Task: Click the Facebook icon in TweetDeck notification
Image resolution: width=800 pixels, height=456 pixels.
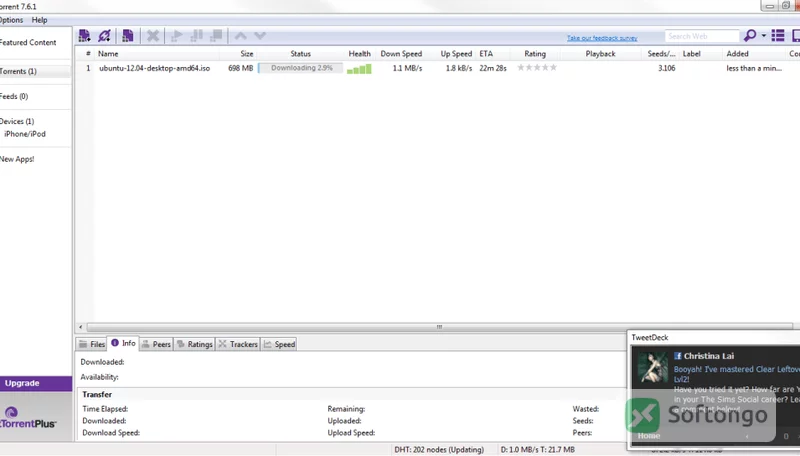Action: coord(678,356)
